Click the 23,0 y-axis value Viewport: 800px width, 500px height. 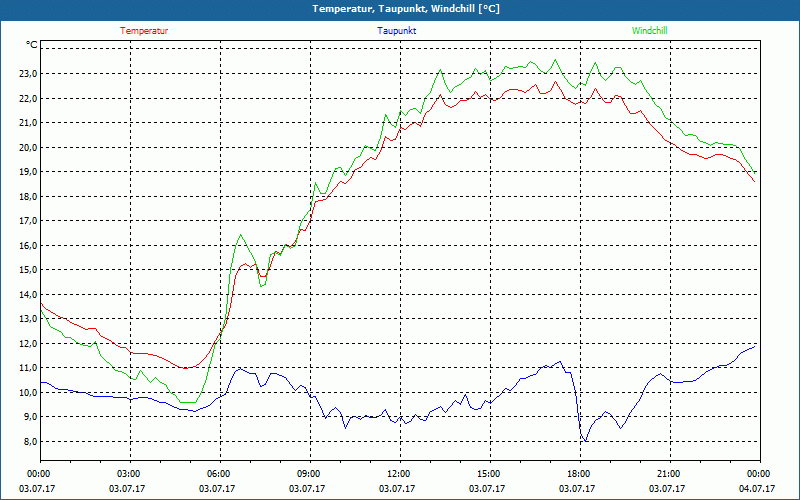[29, 73]
